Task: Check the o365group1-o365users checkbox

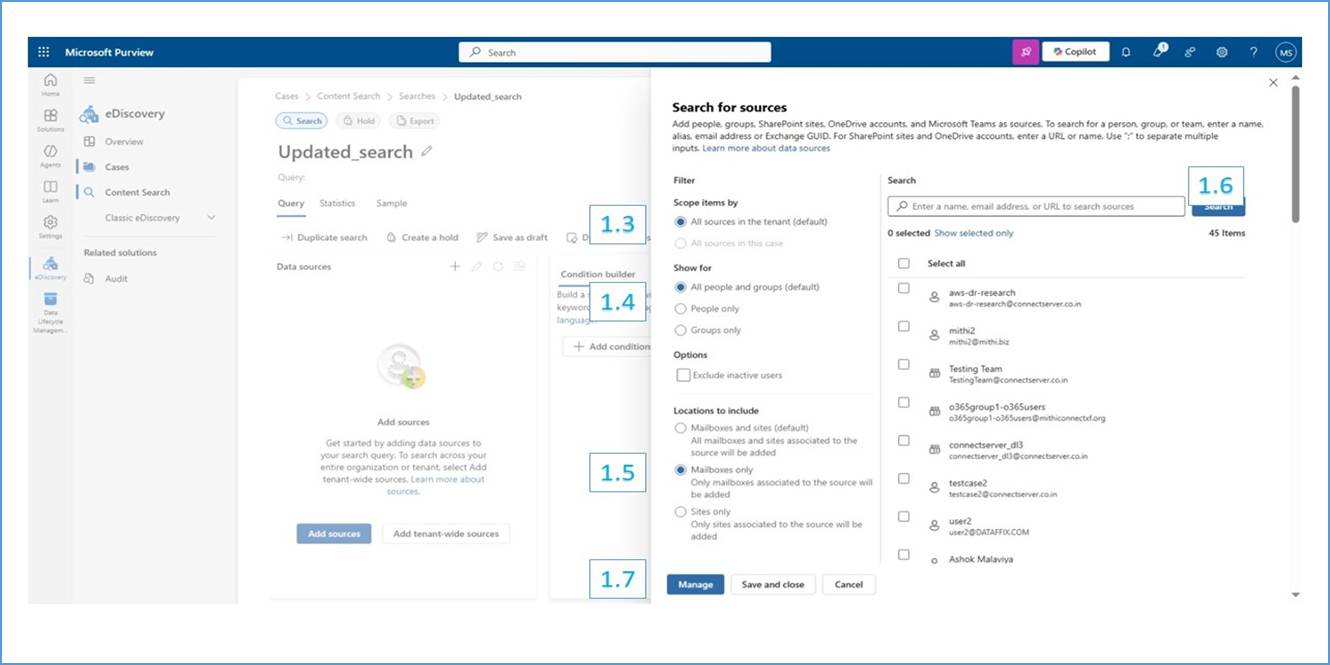Action: click(904, 402)
